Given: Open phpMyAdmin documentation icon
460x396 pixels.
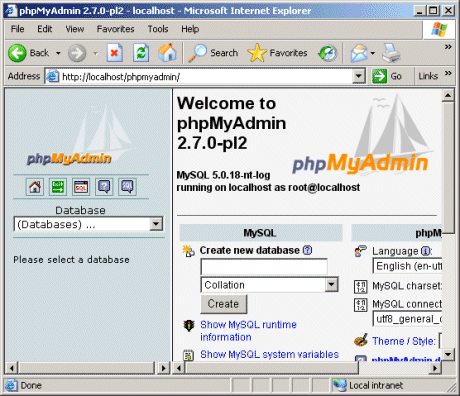Looking at the screenshot, I should [104, 187].
